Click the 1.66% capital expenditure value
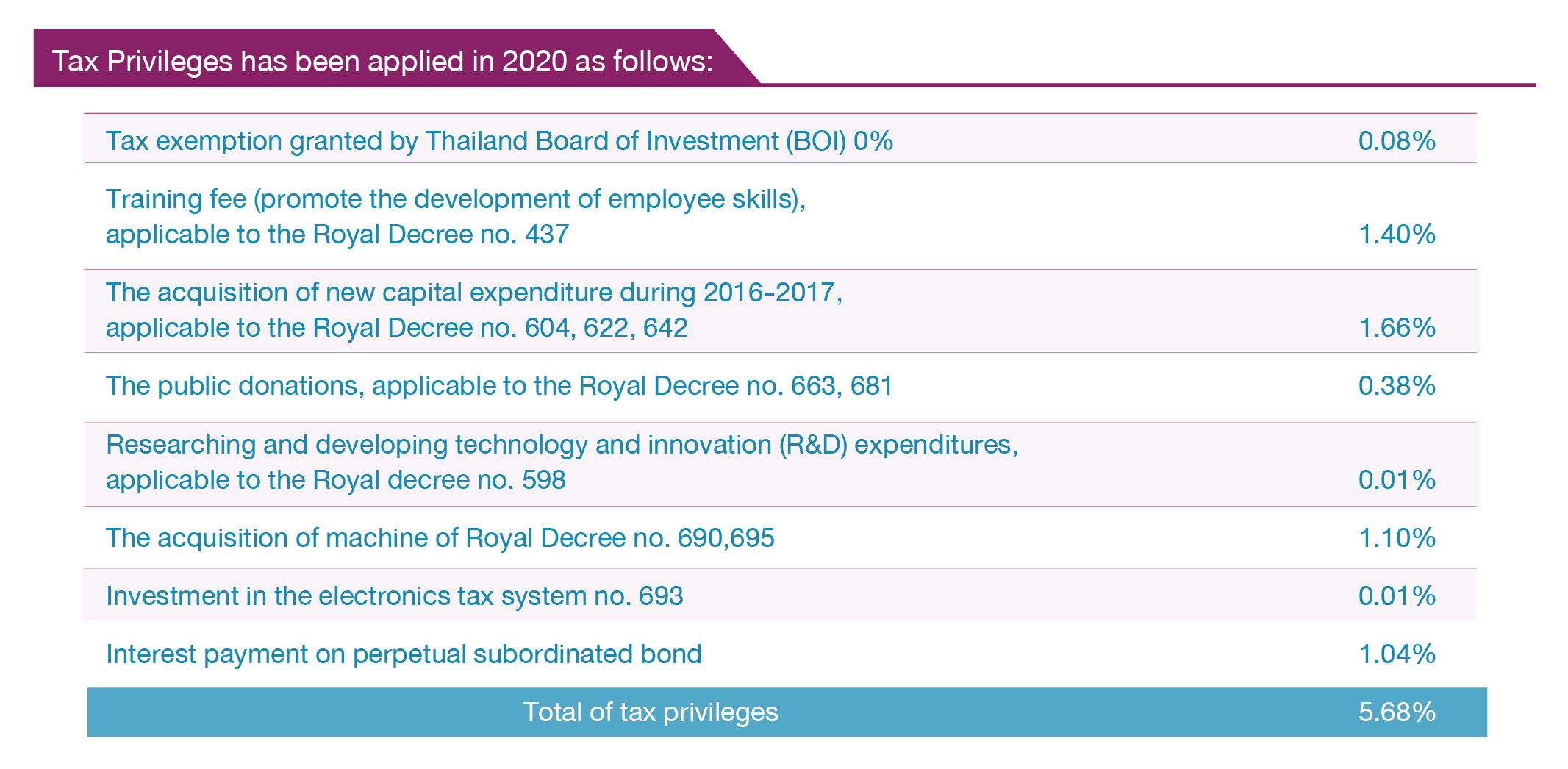Screen dimensions: 1568x769 pos(1397,327)
